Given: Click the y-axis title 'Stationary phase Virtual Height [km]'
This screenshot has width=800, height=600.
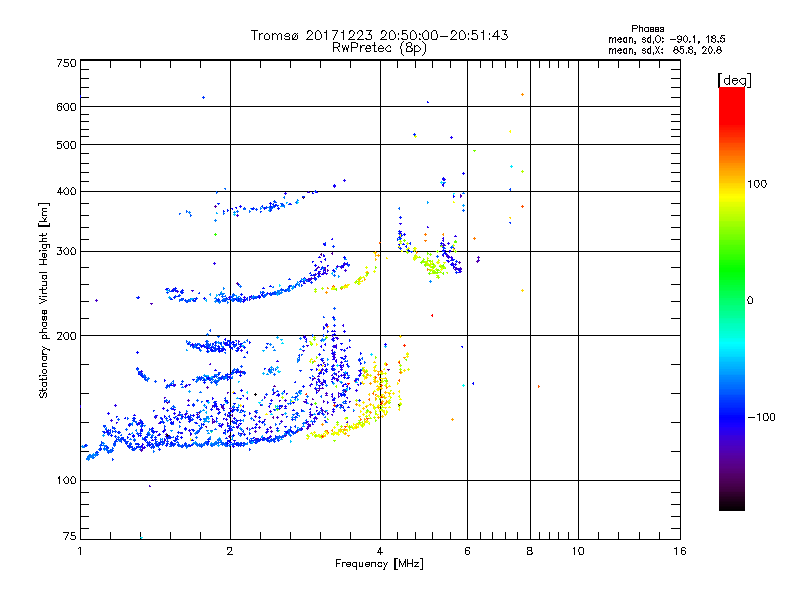Looking at the screenshot, I should (43, 300).
